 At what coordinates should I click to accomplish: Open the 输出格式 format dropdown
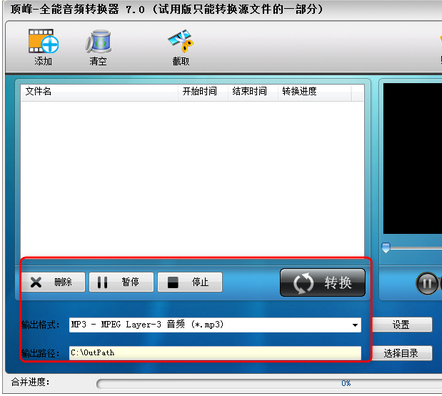pyautogui.click(x=215, y=325)
